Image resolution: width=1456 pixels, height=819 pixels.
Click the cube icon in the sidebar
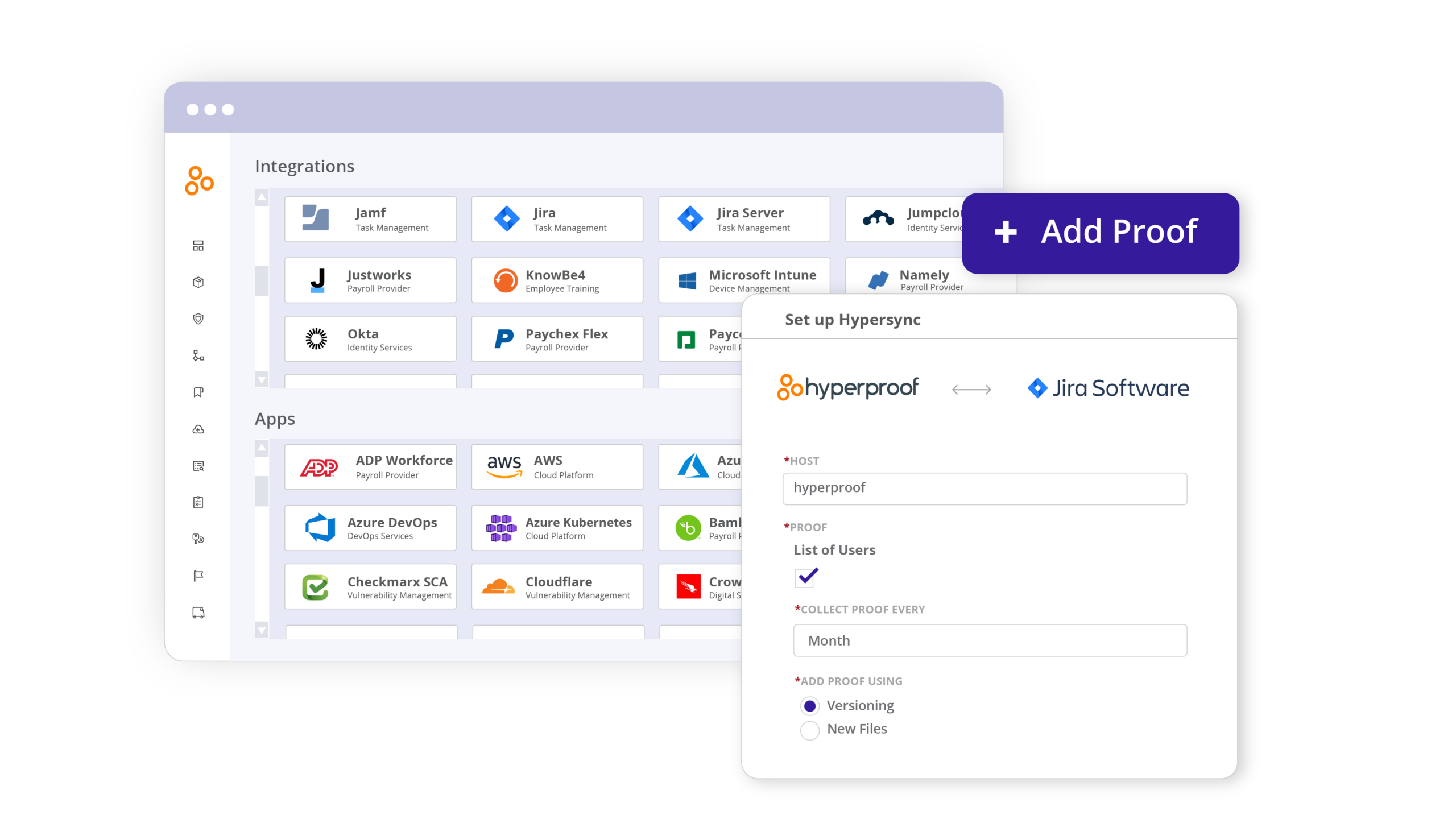click(198, 282)
